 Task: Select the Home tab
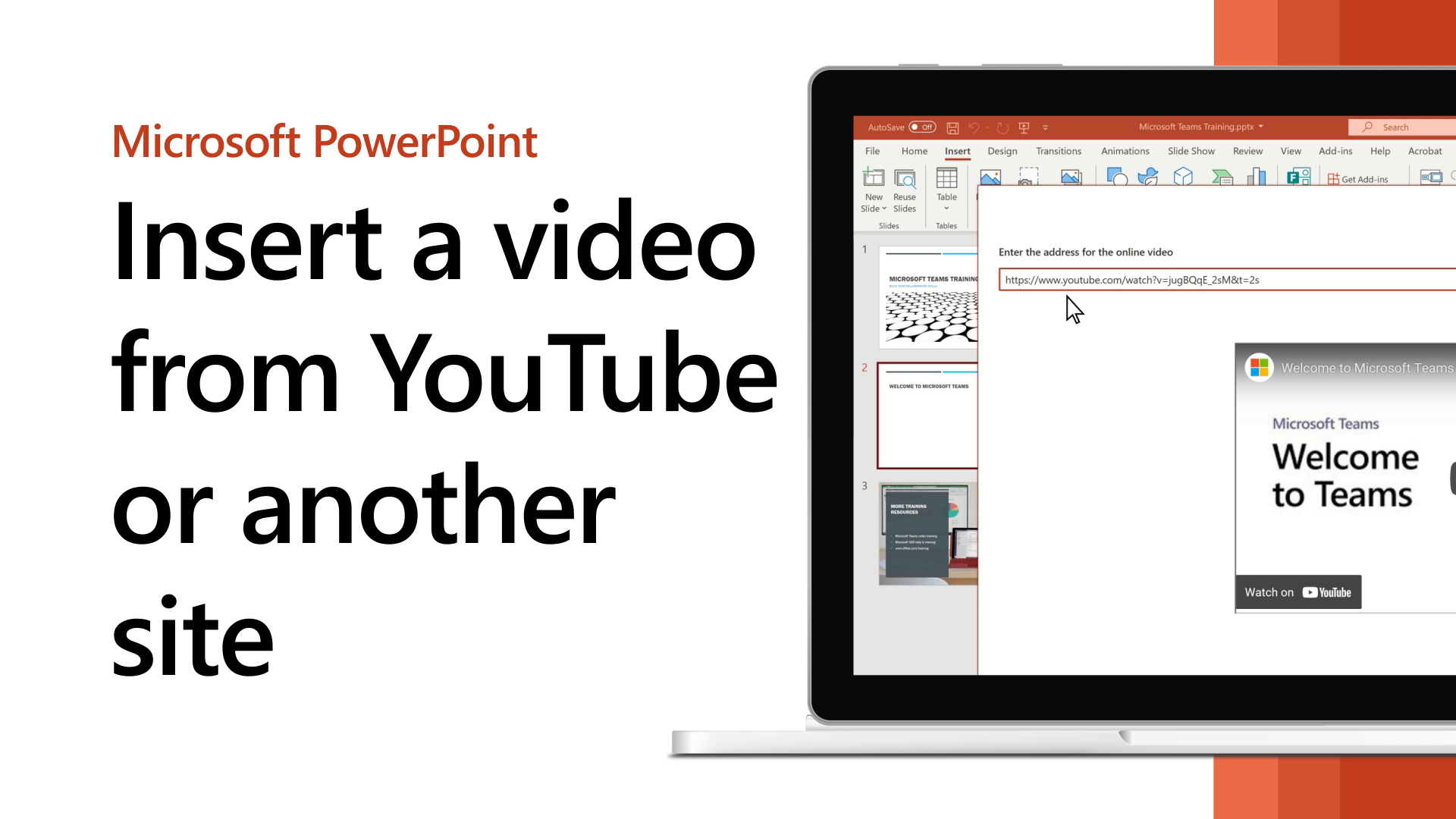click(x=913, y=151)
